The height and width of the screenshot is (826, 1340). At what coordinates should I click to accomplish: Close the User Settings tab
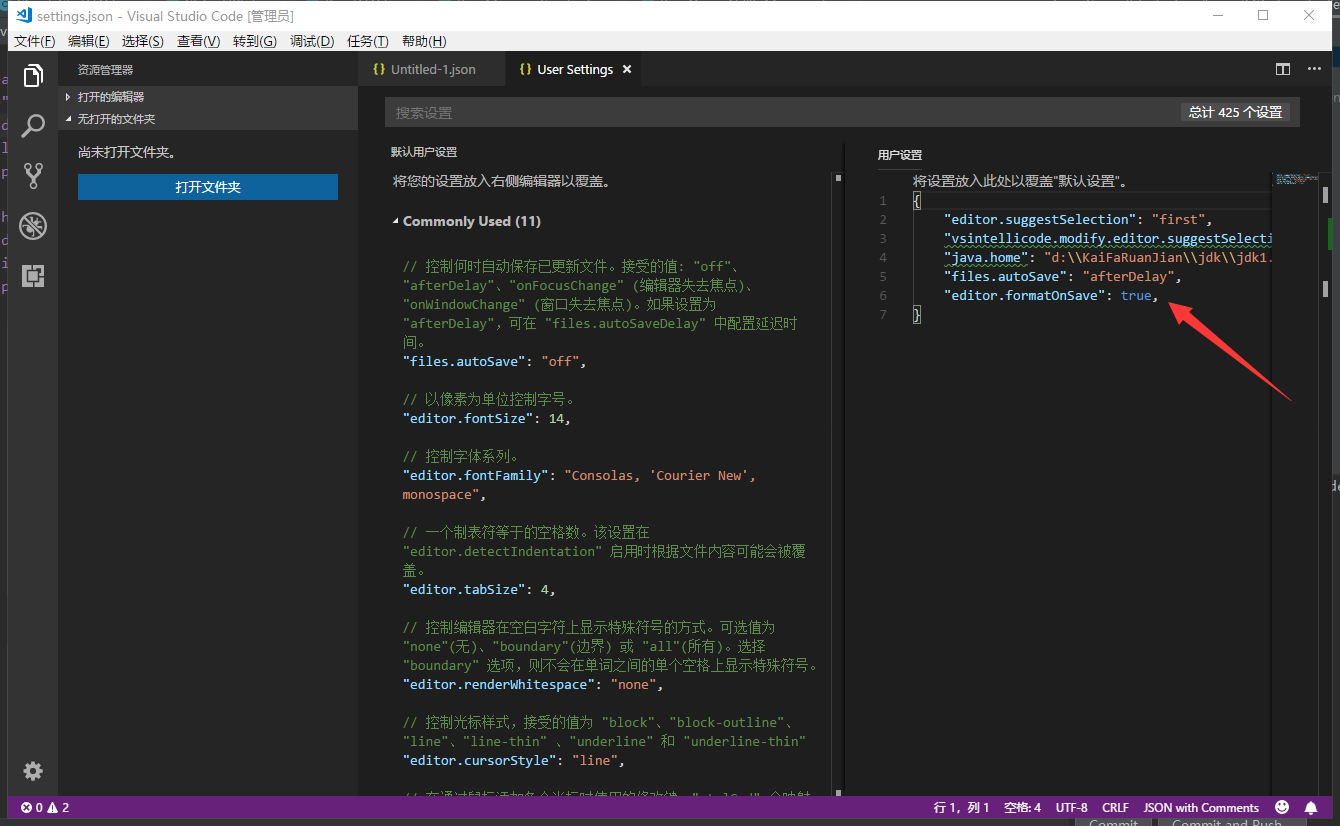tap(627, 69)
